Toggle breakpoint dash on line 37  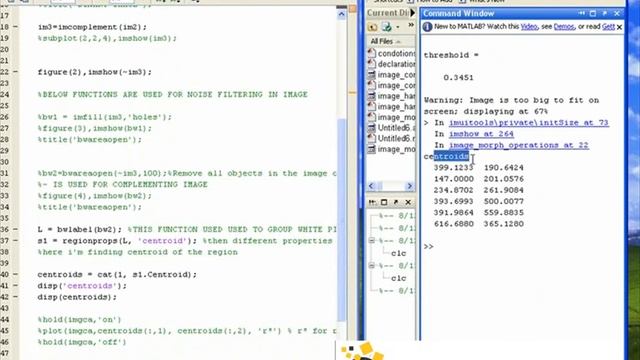[15, 241]
